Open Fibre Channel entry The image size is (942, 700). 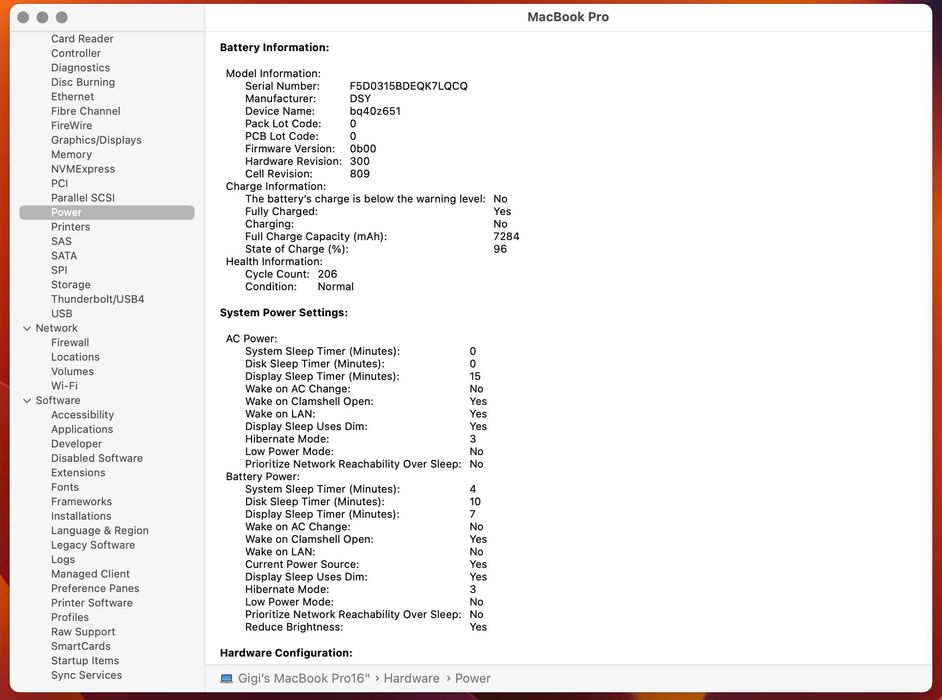85,111
